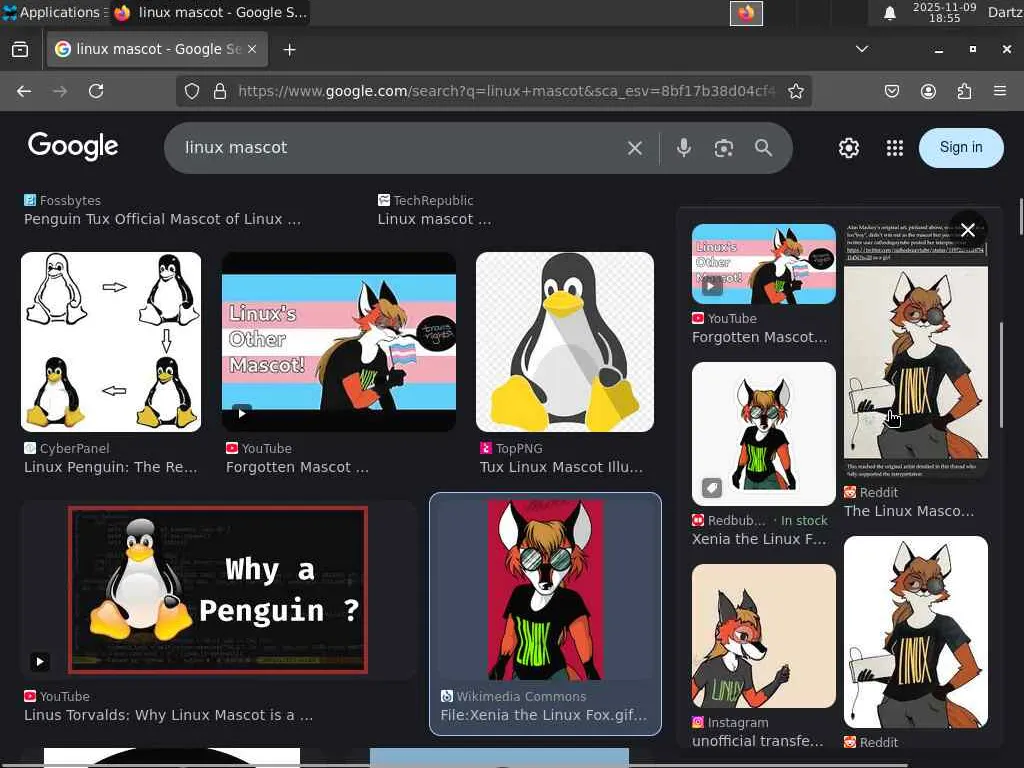Go back to the previous page

[x=24, y=91]
